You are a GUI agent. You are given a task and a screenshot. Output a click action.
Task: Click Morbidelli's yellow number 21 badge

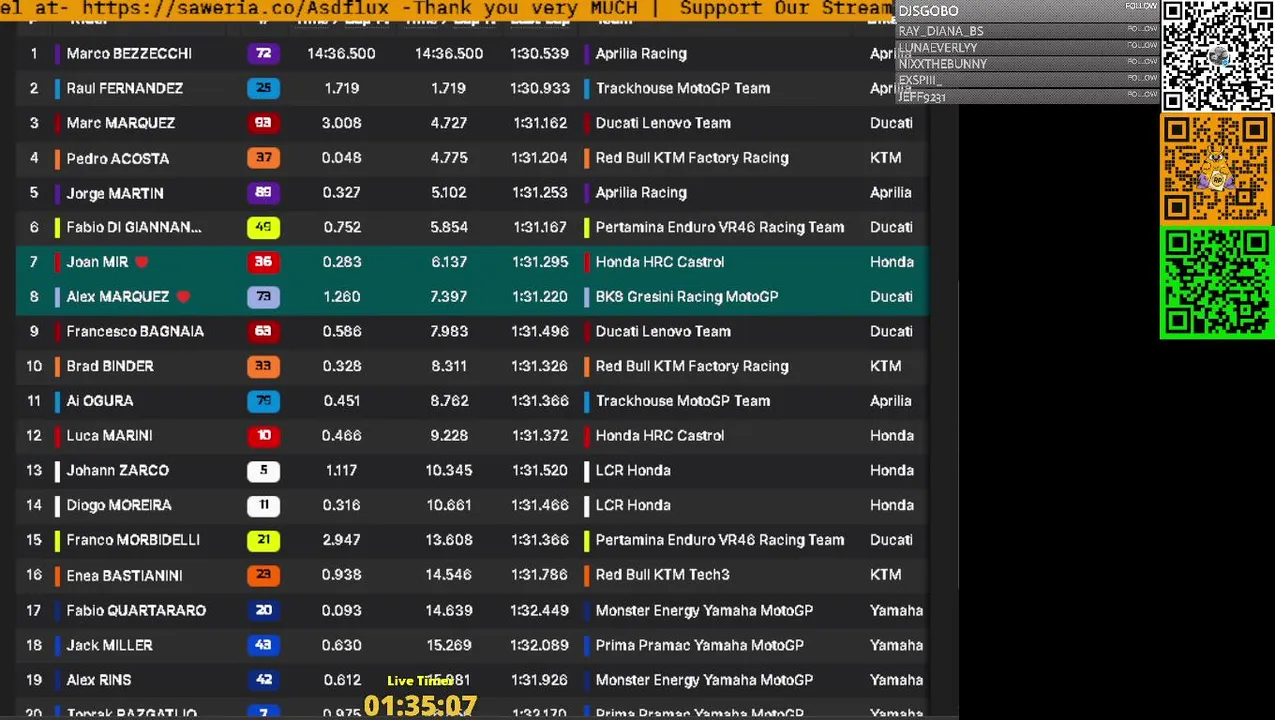263,540
